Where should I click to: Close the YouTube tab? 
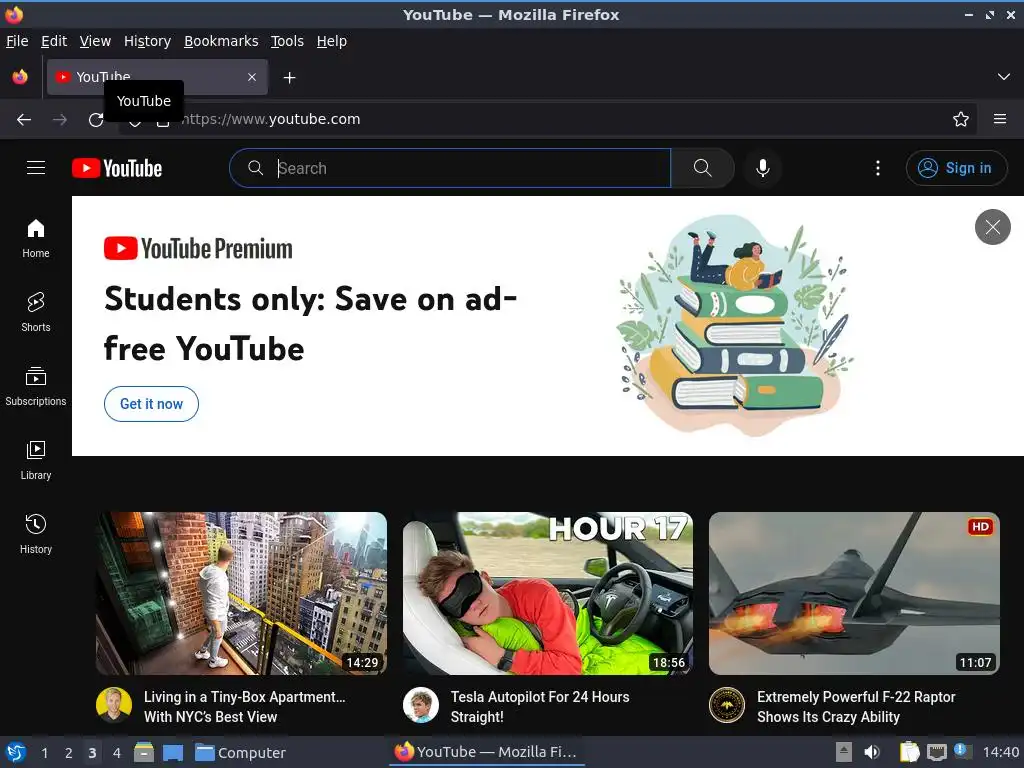click(x=252, y=77)
